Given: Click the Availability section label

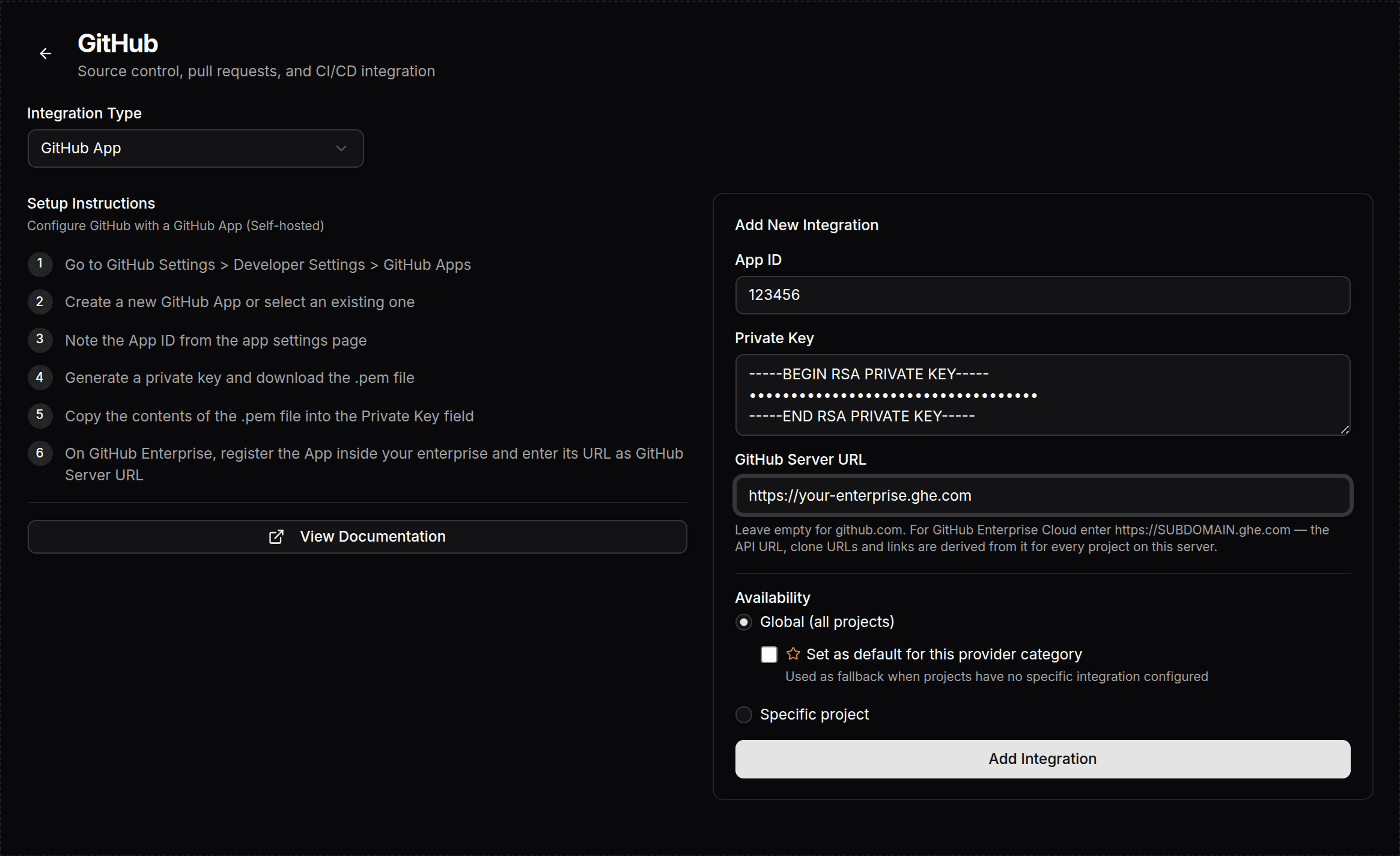Looking at the screenshot, I should [772, 598].
